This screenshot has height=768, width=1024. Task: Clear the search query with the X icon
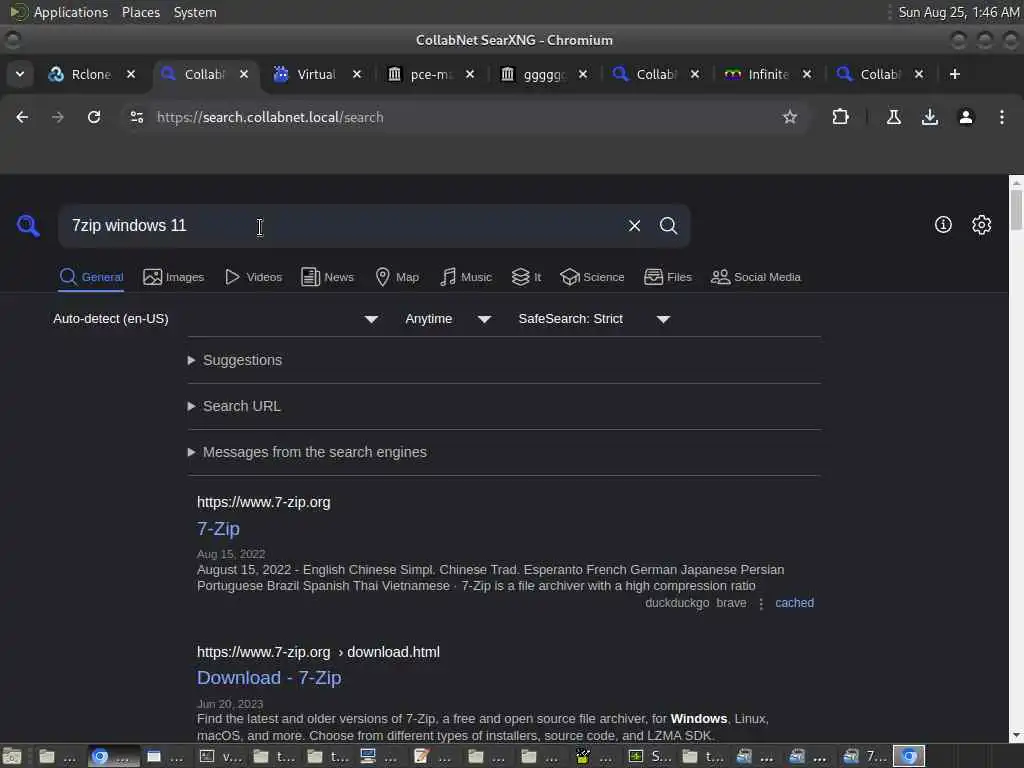click(x=634, y=226)
